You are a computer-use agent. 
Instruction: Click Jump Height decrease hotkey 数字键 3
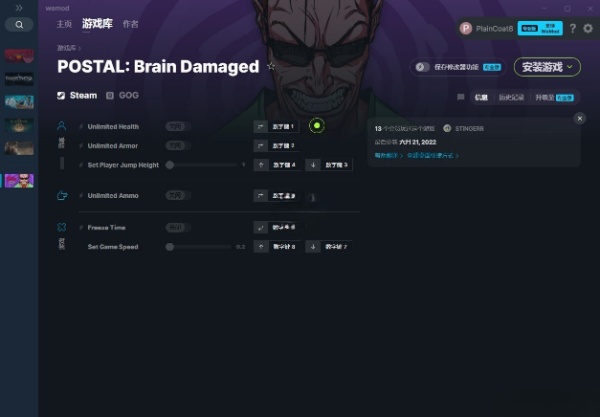(x=336, y=165)
